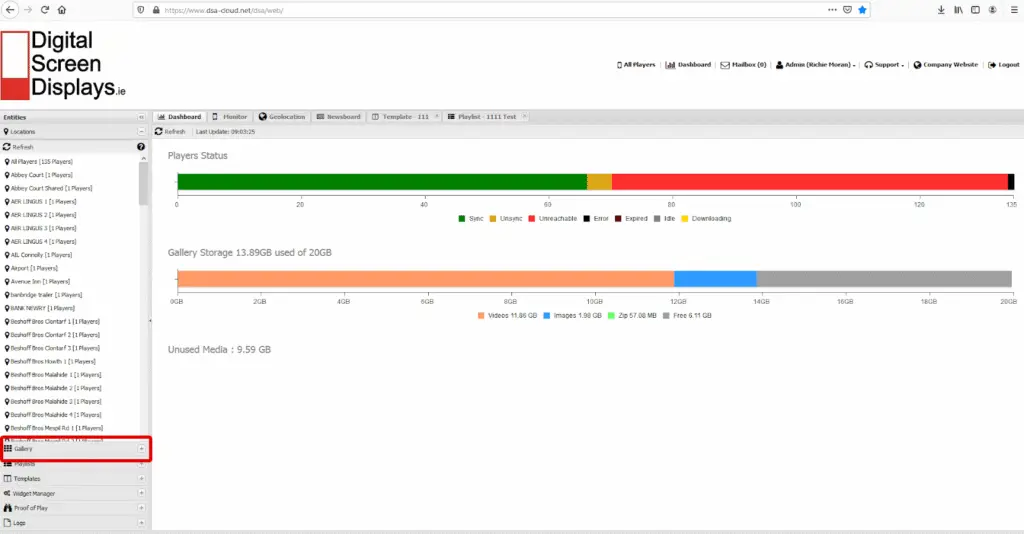Toggle the Unreachable legend entry

[x=552, y=219]
